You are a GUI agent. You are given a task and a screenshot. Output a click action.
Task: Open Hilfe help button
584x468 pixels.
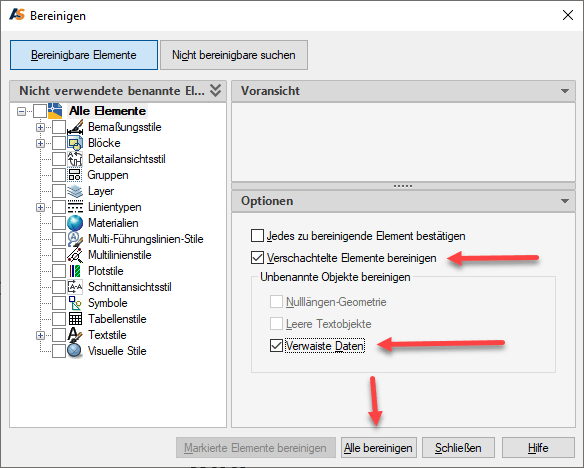tap(538, 448)
